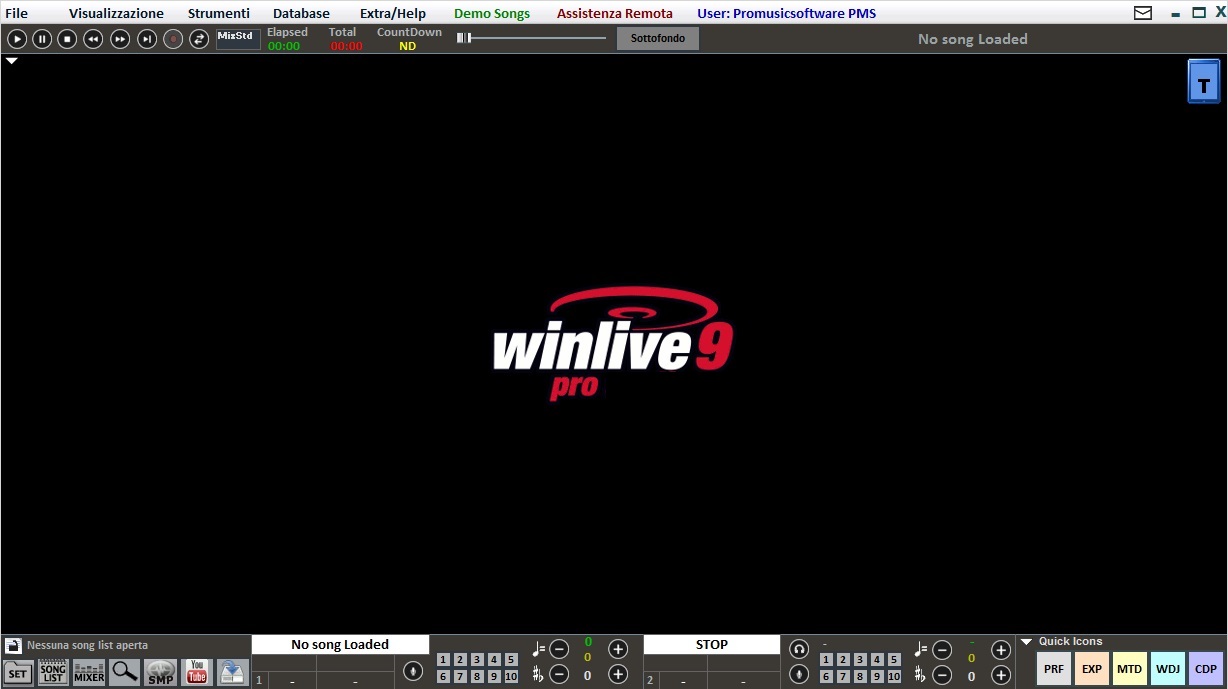Click the No song Loaded deck 1 title
The height and width of the screenshot is (689, 1228).
(x=340, y=645)
